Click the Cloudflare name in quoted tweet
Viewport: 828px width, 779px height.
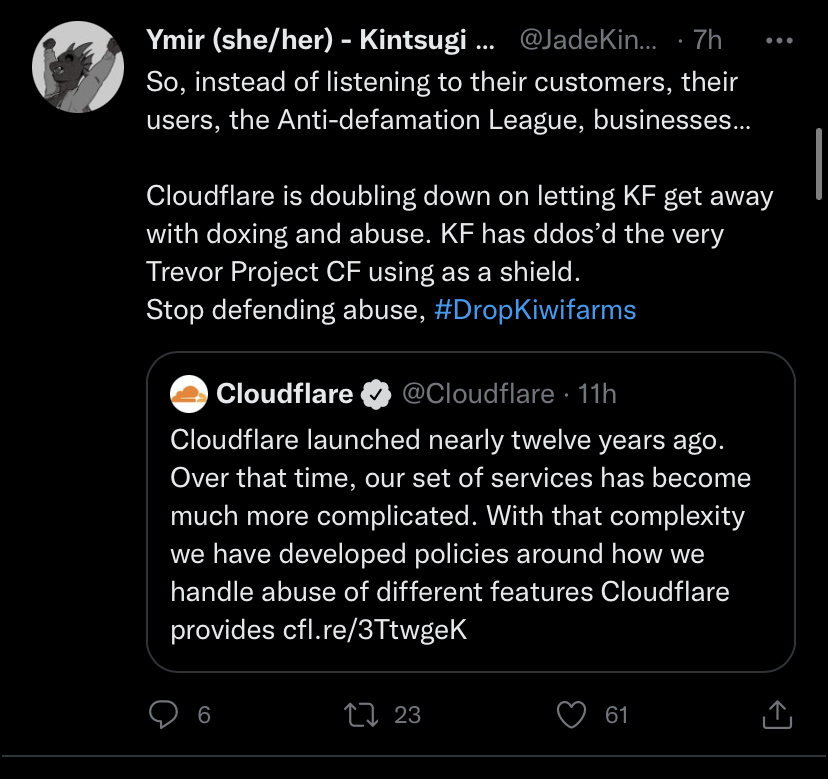[285, 394]
